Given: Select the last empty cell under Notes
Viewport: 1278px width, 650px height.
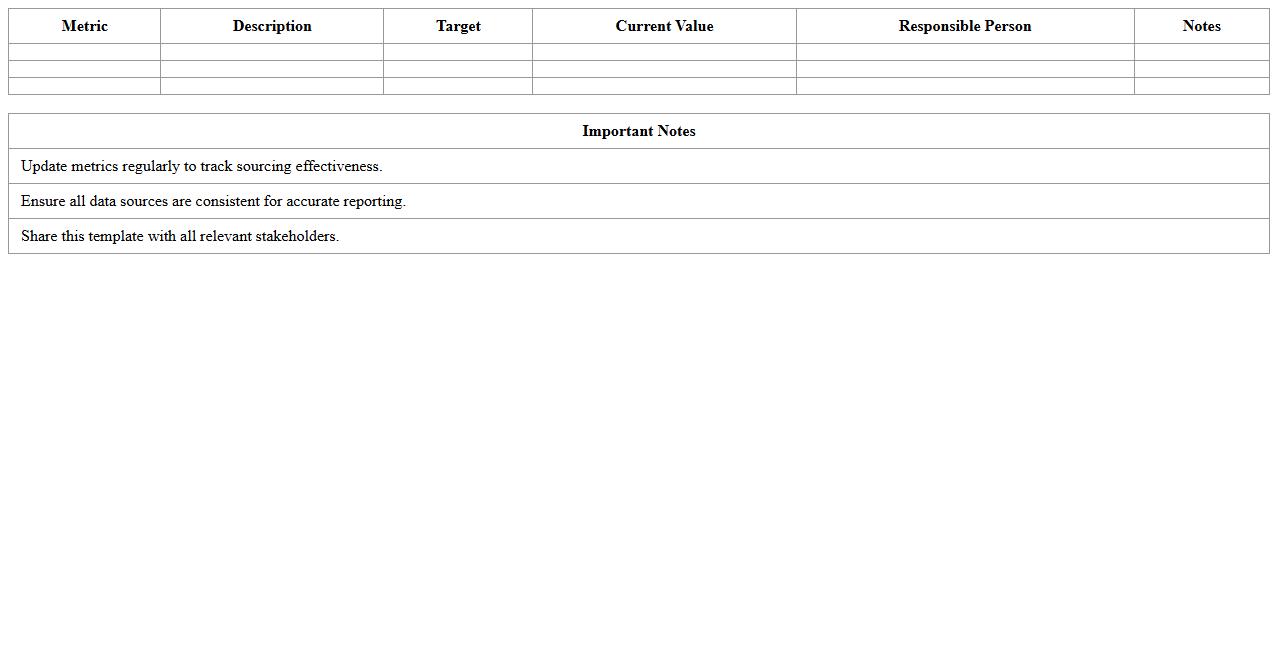Looking at the screenshot, I should (x=1201, y=86).
